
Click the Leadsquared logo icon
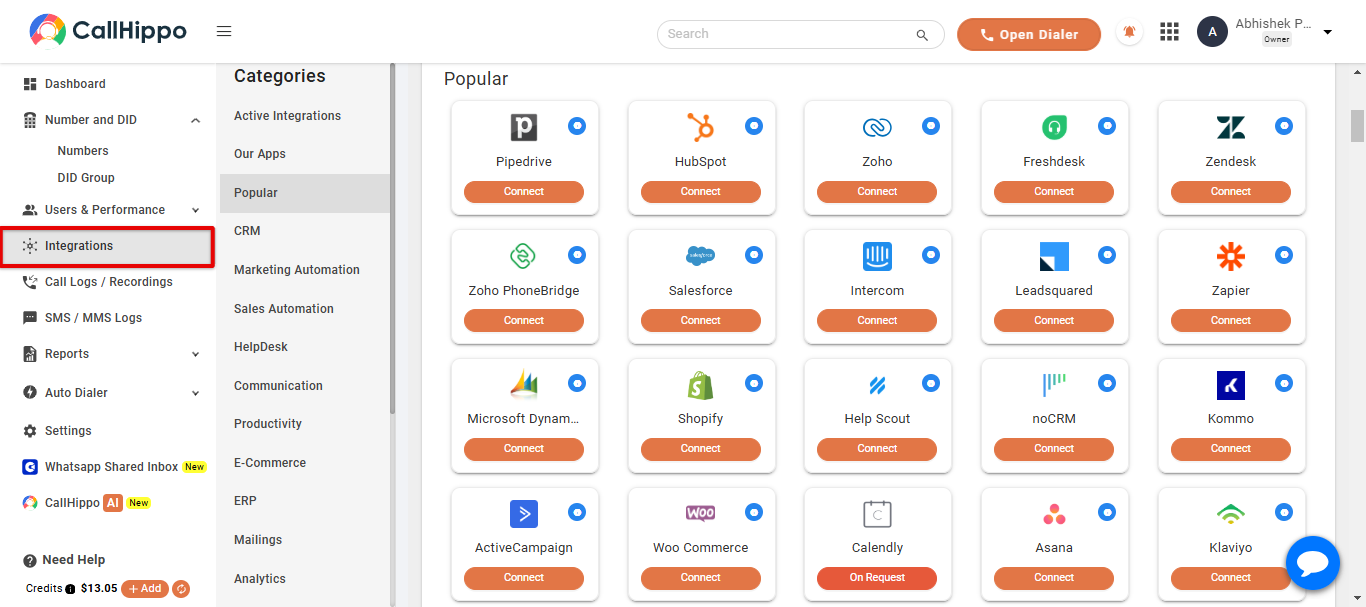[x=1054, y=256]
